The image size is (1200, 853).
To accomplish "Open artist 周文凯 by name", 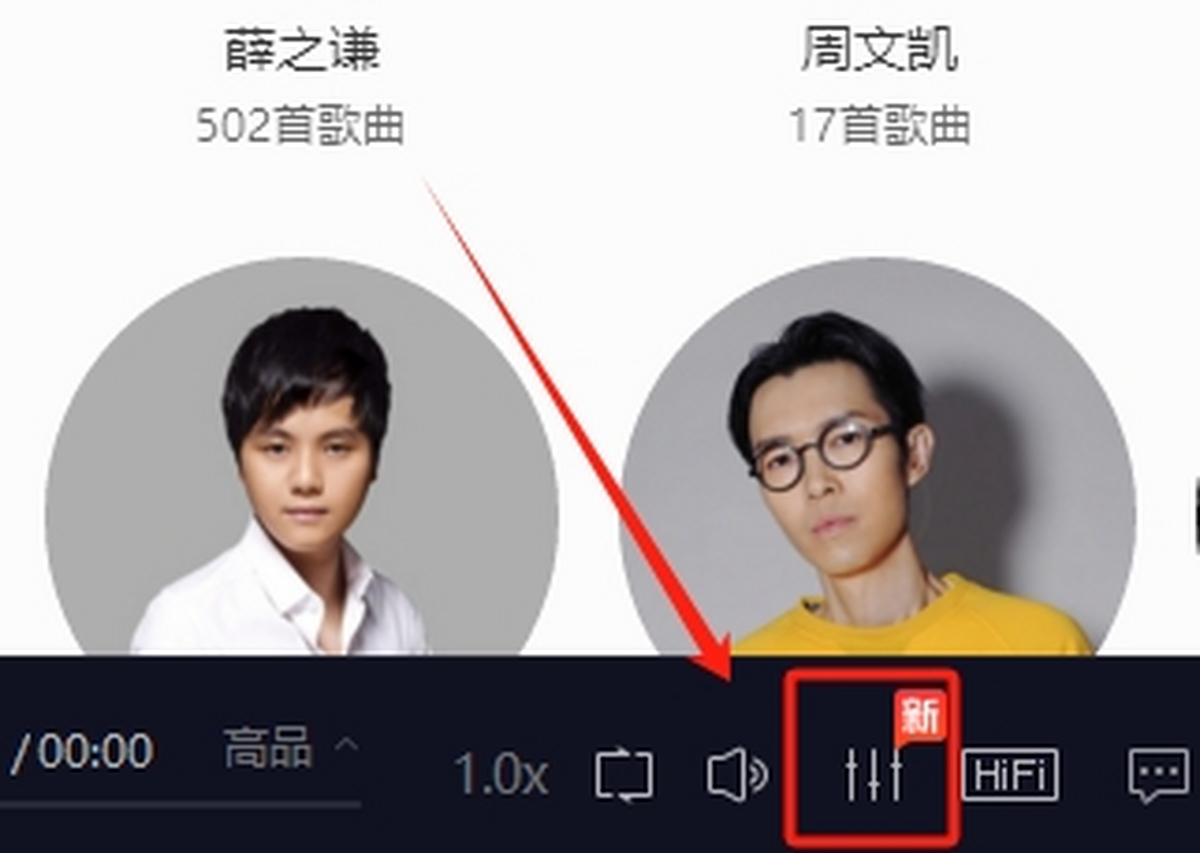I will (879, 49).
